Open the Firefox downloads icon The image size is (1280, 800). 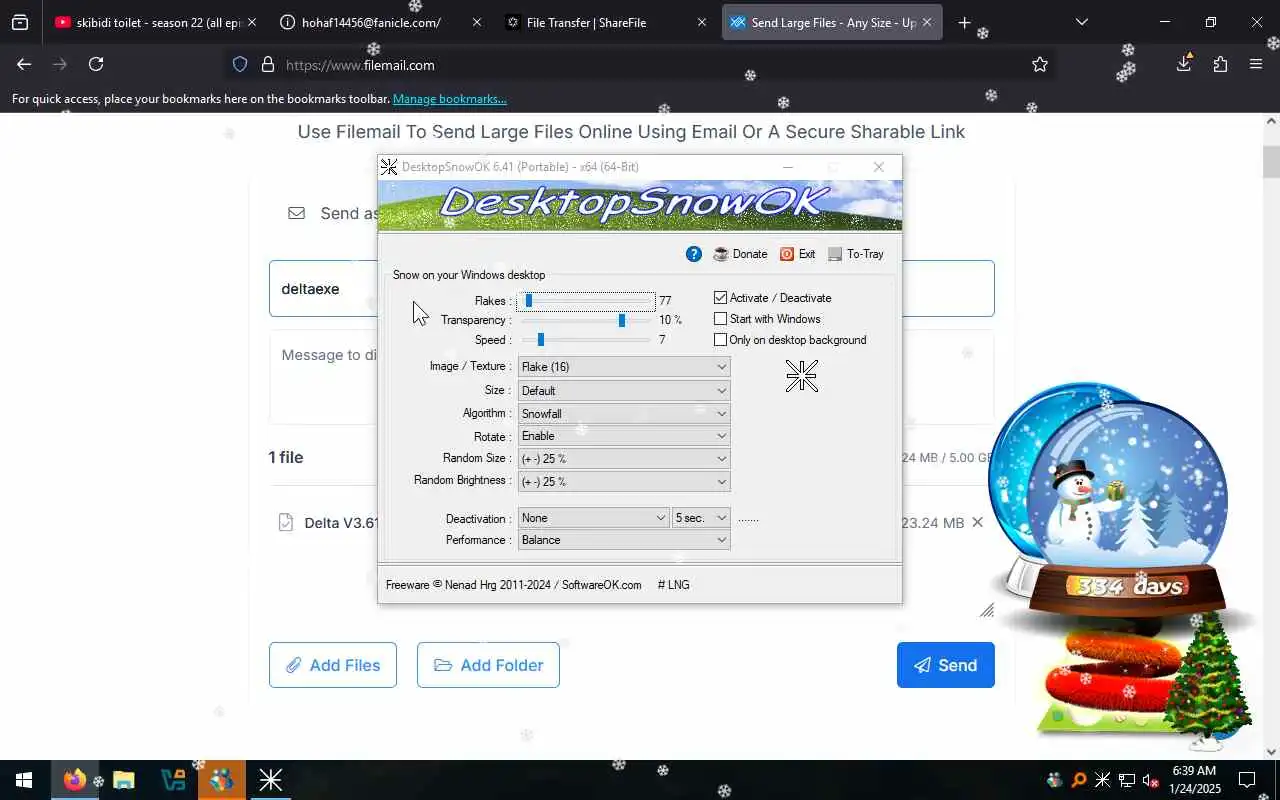[x=1184, y=64]
